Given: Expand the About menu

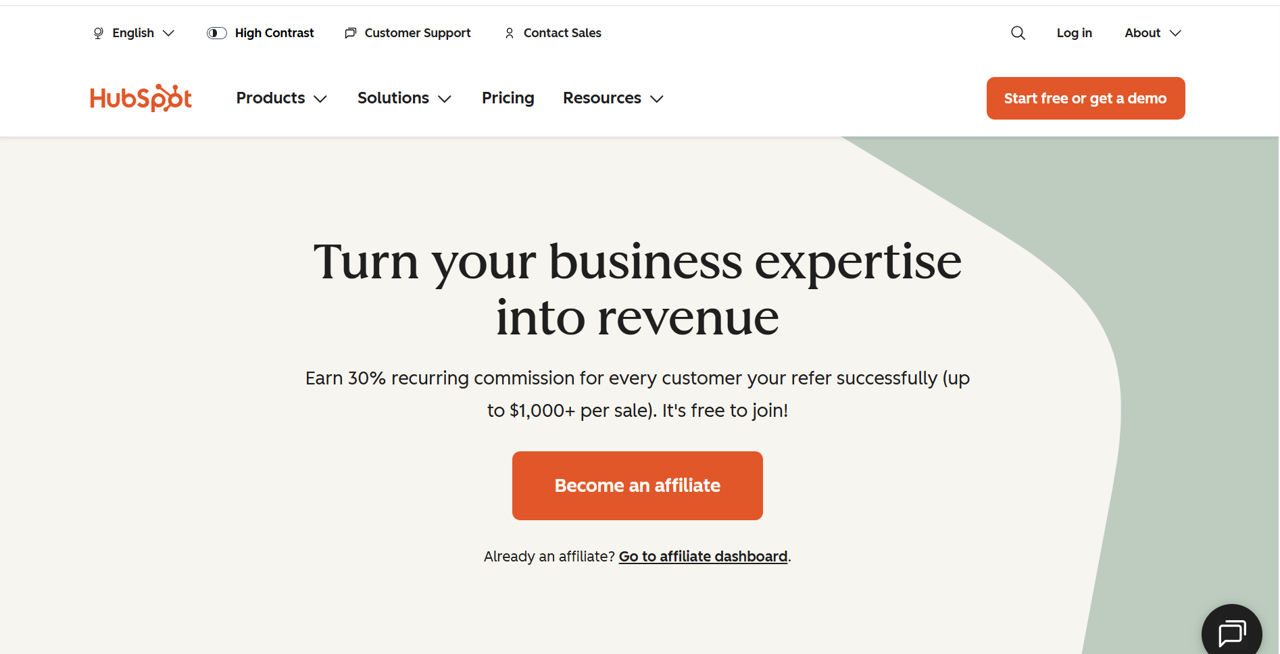Looking at the screenshot, I should 1151,33.
